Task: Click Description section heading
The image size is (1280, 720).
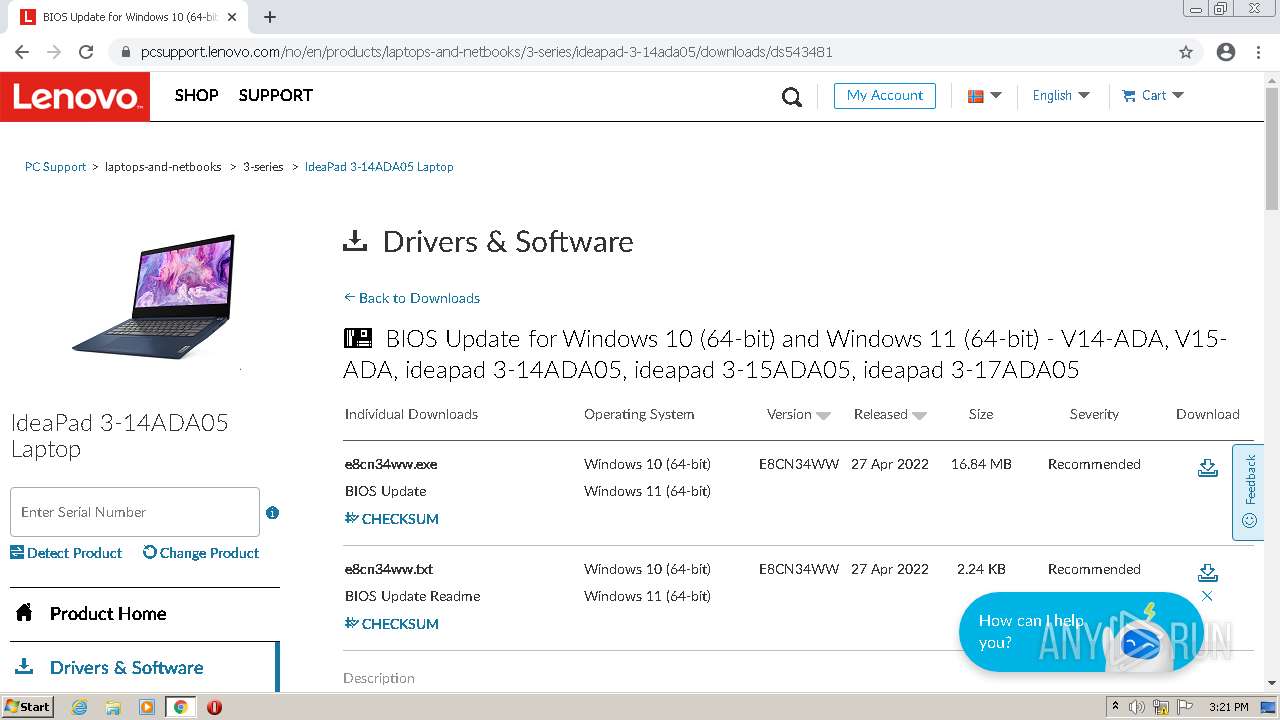Action: [x=379, y=678]
